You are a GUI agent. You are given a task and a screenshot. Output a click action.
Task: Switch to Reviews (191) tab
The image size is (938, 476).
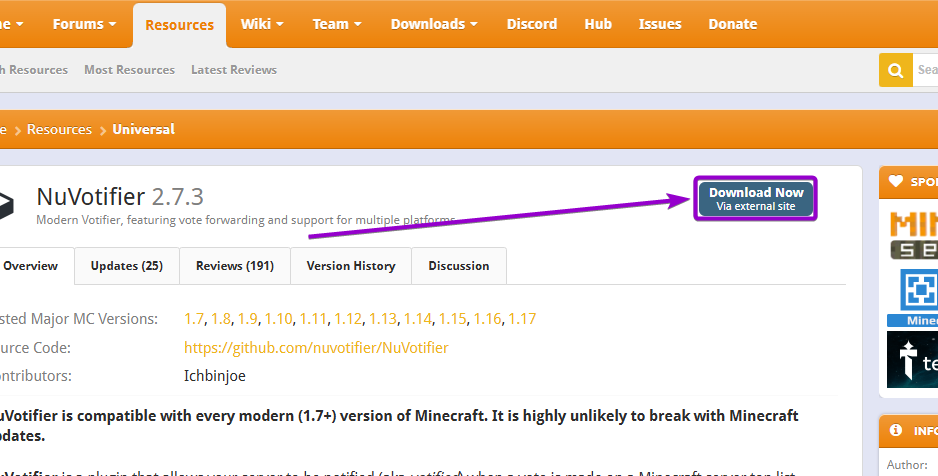[x=235, y=266]
